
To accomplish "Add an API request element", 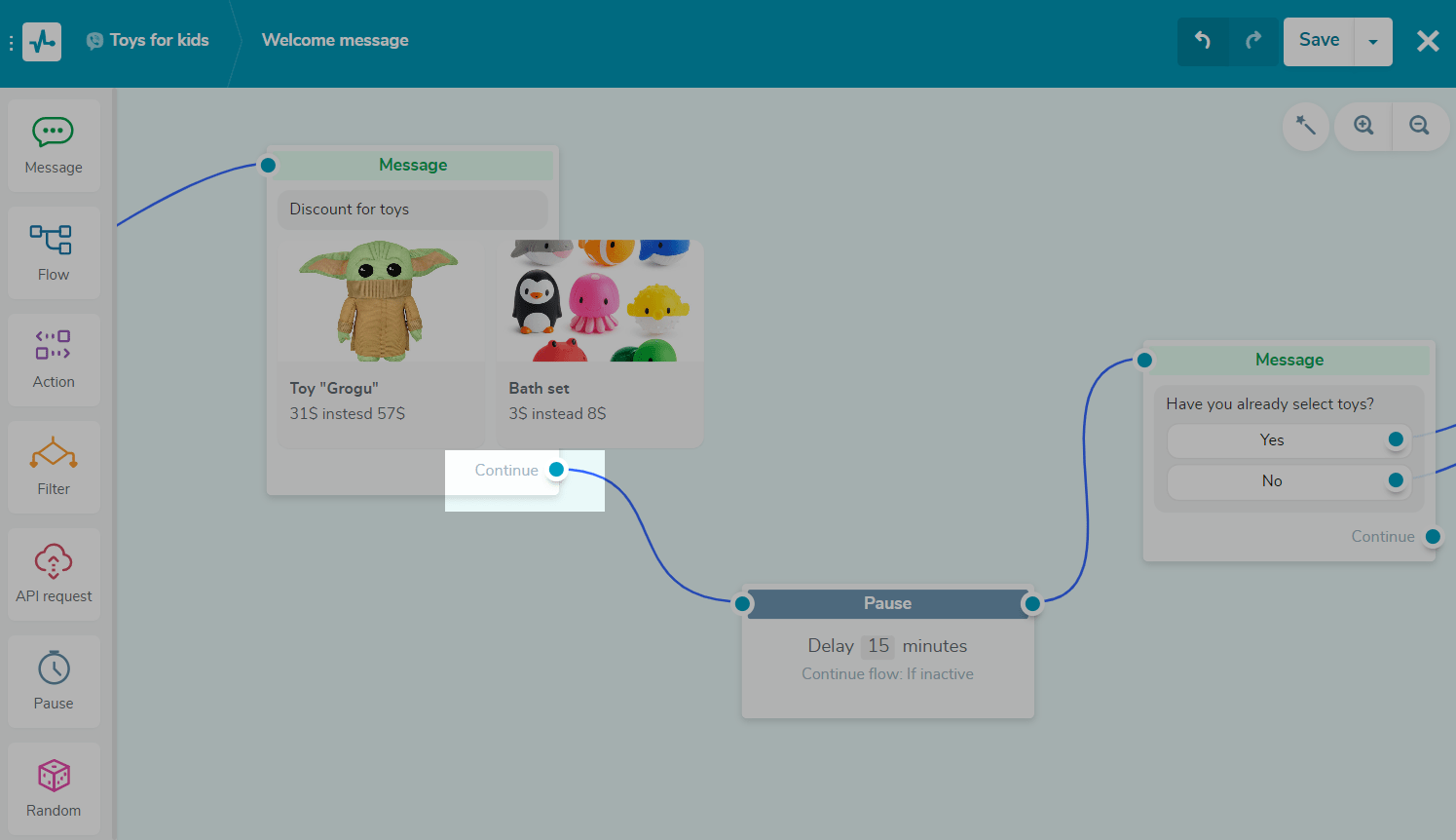I will tap(54, 574).
